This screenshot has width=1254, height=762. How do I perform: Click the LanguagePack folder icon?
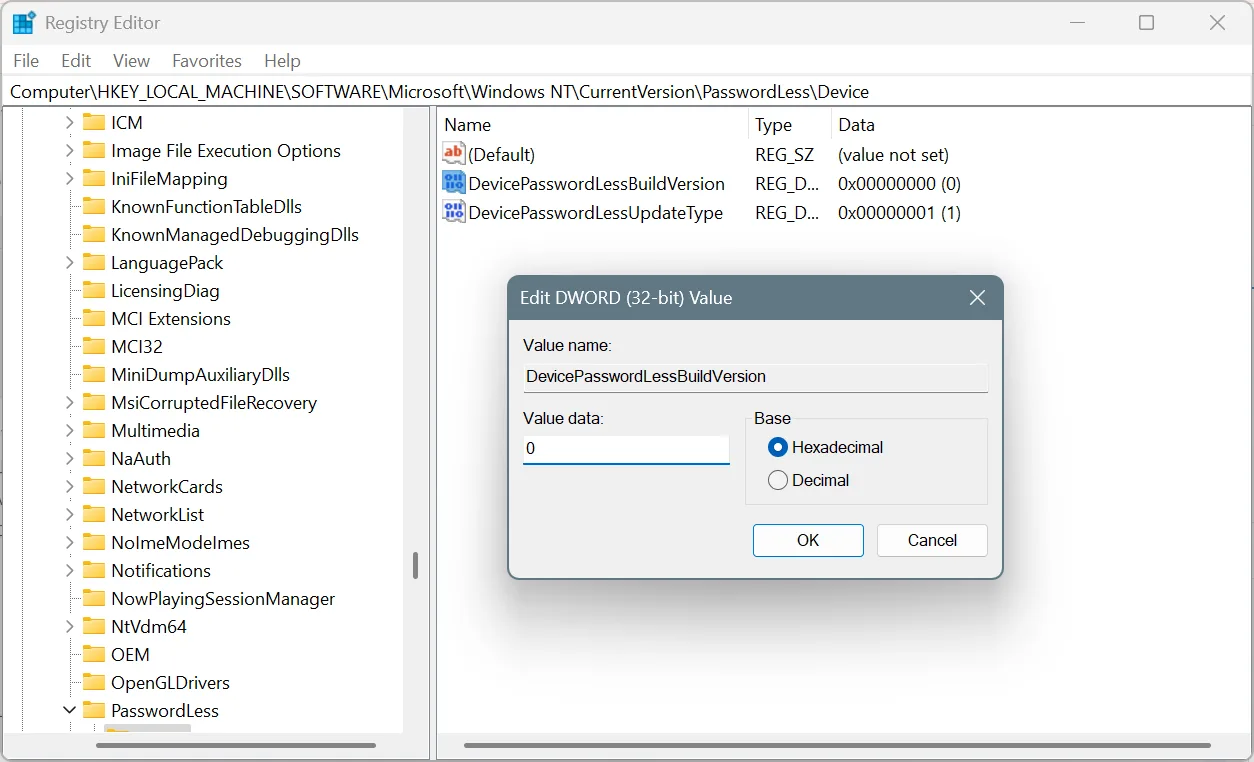[94, 262]
